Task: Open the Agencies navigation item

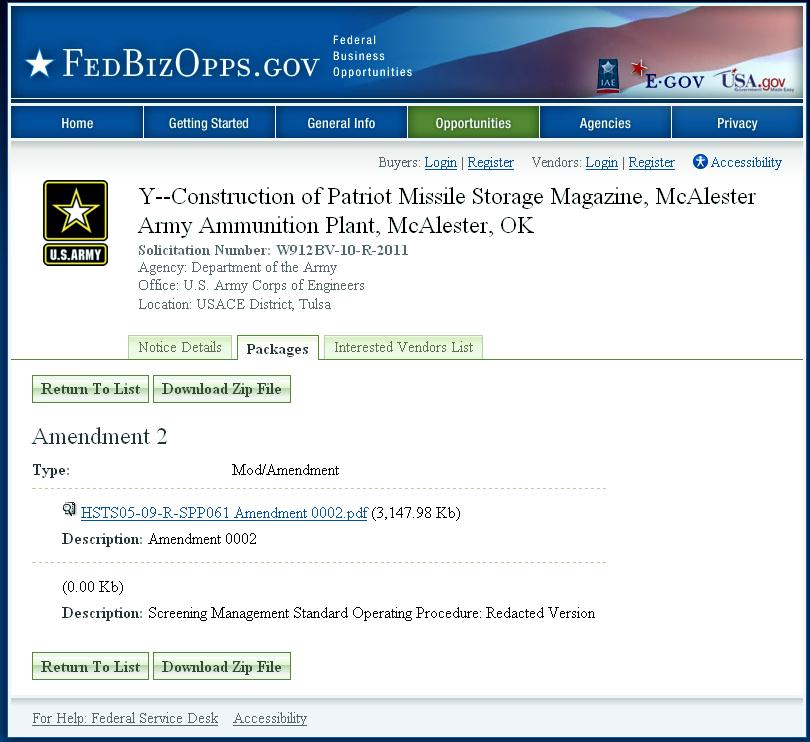Action: click(x=605, y=123)
